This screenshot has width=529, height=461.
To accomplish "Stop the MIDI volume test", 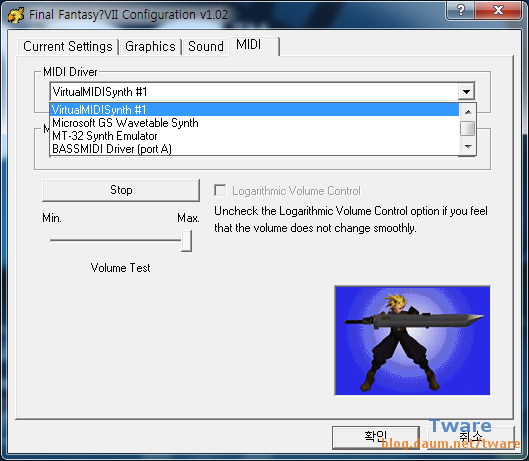I will [121, 190].
